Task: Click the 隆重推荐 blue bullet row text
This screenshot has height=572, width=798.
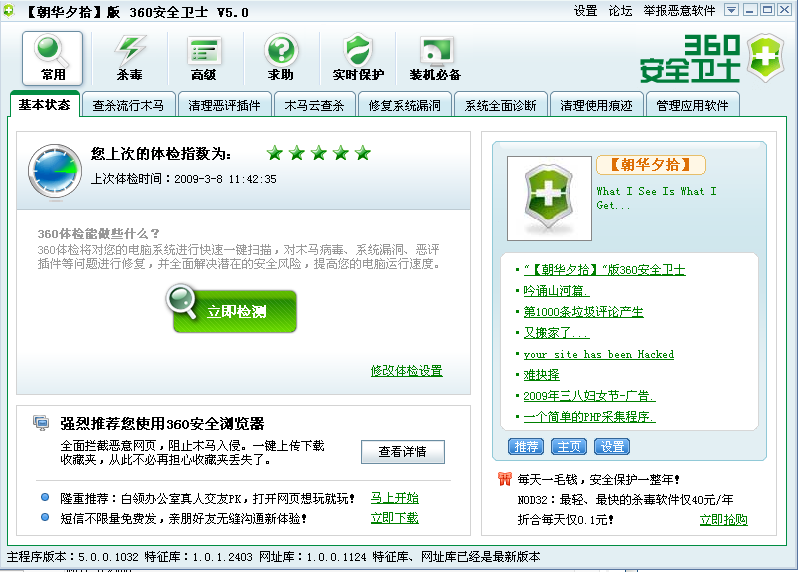Action: click(207, 498)
